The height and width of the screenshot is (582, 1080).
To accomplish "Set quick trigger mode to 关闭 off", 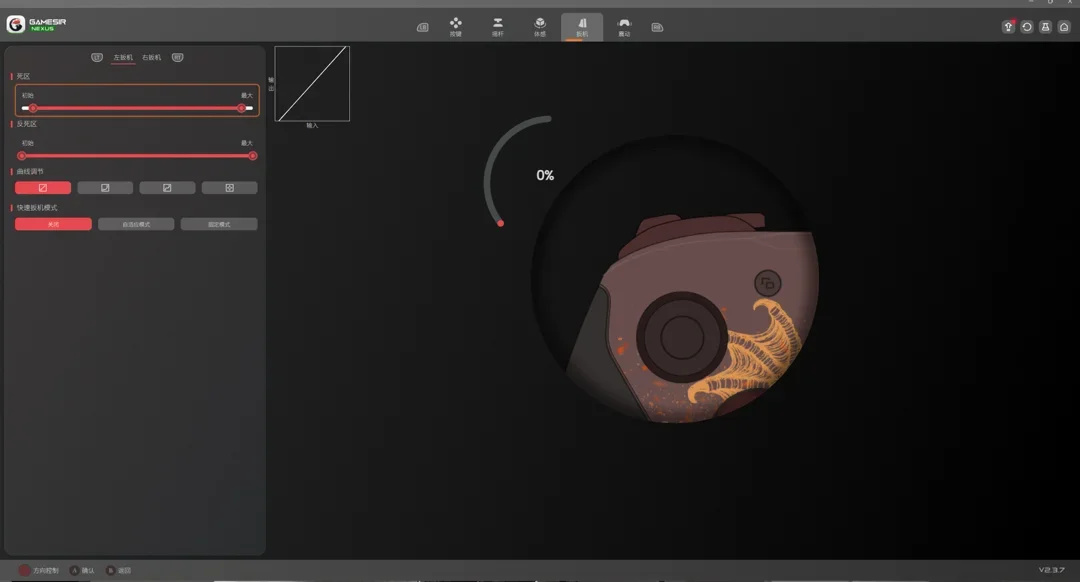I will tap(53, 224).
